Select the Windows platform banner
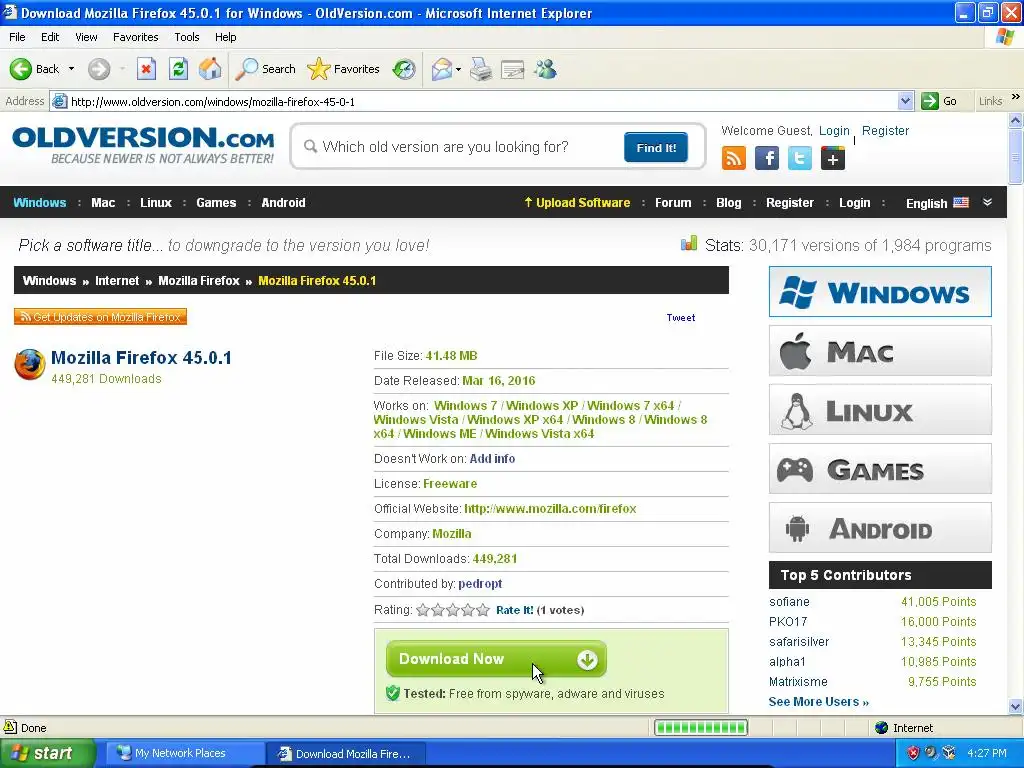Image resolution: width=1024 pixels, height=768 pixels. (880, 291)
